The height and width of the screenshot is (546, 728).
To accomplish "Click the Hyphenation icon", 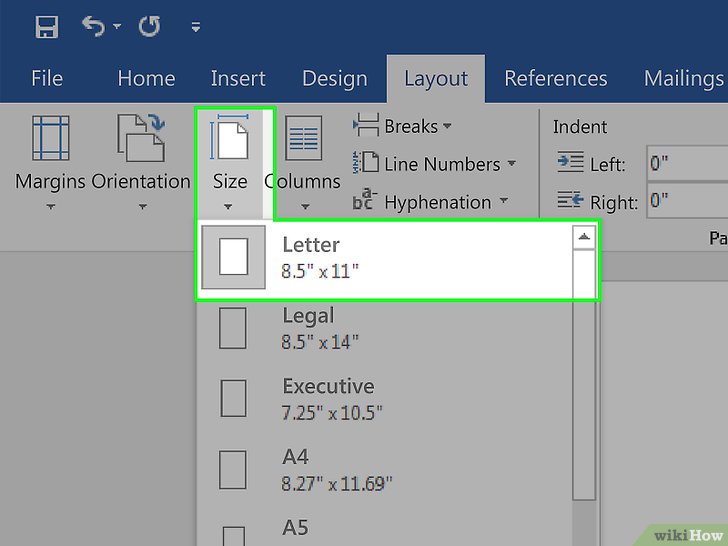I will tap(365, 200).
